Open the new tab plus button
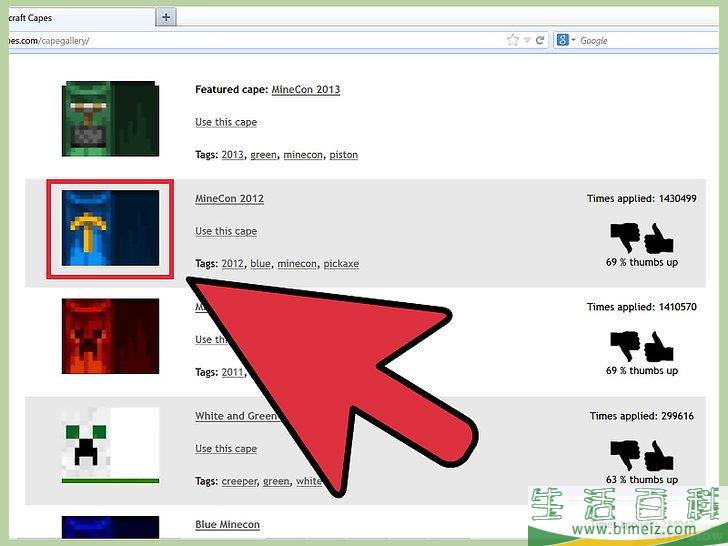 (x=166, y=17)
